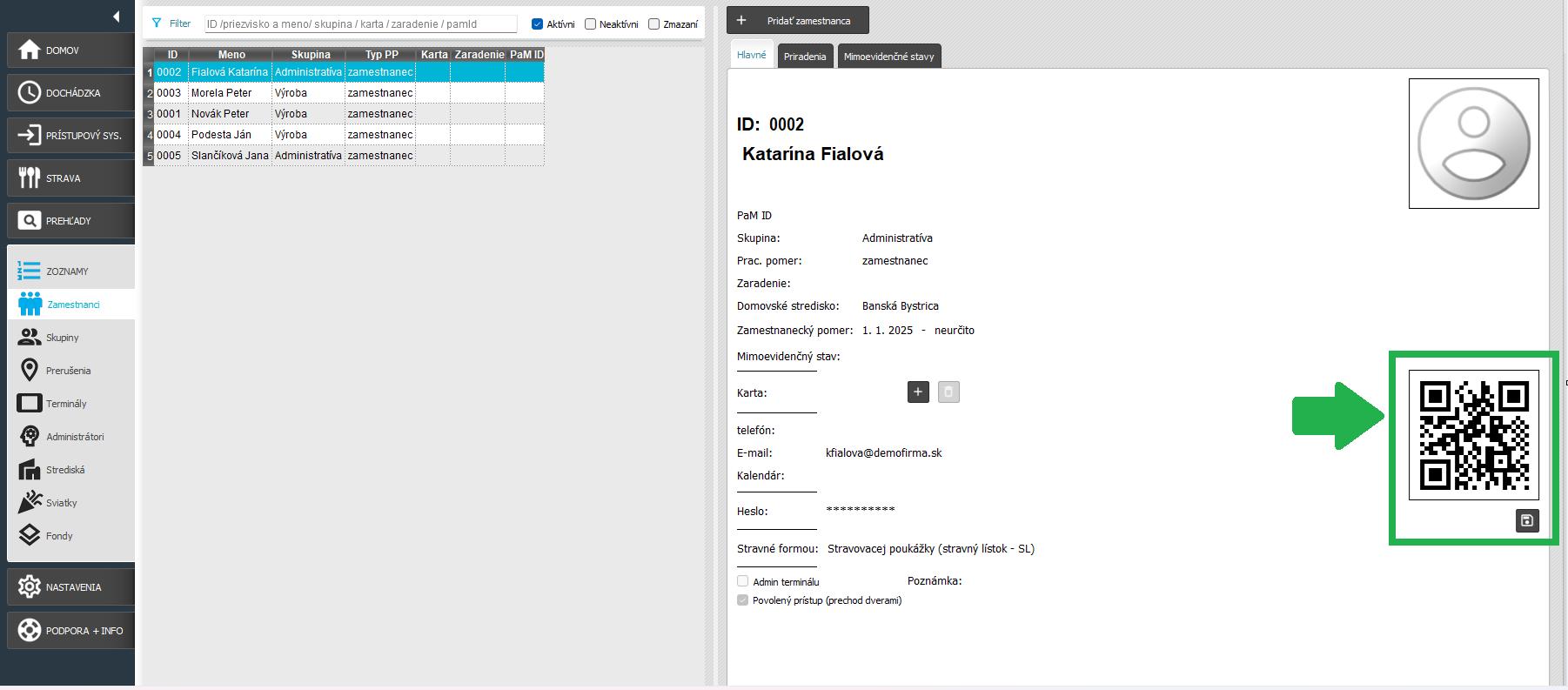
Task: Click the add card plus icon
Action: click(x=918, y=392)
